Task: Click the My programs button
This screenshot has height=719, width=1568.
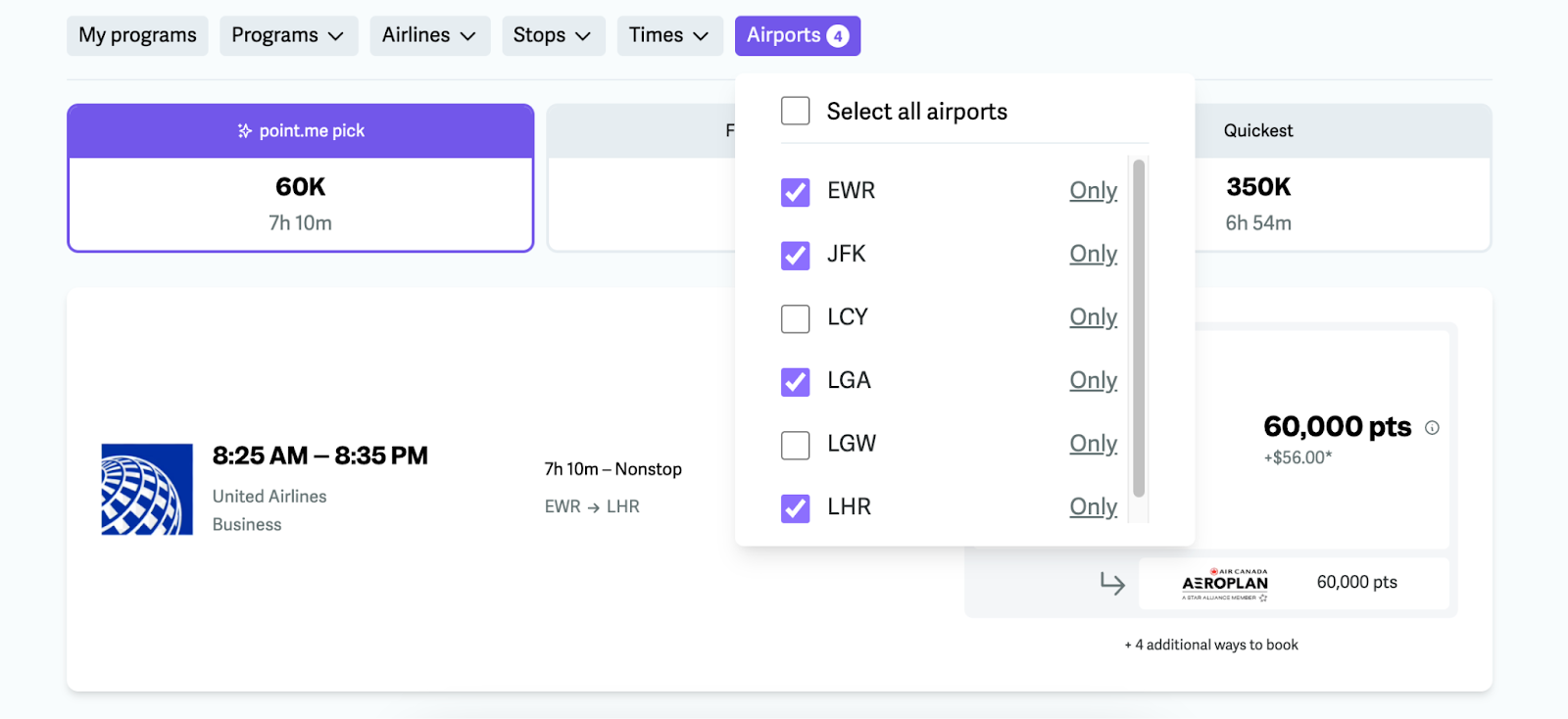Action: point(137,36)
